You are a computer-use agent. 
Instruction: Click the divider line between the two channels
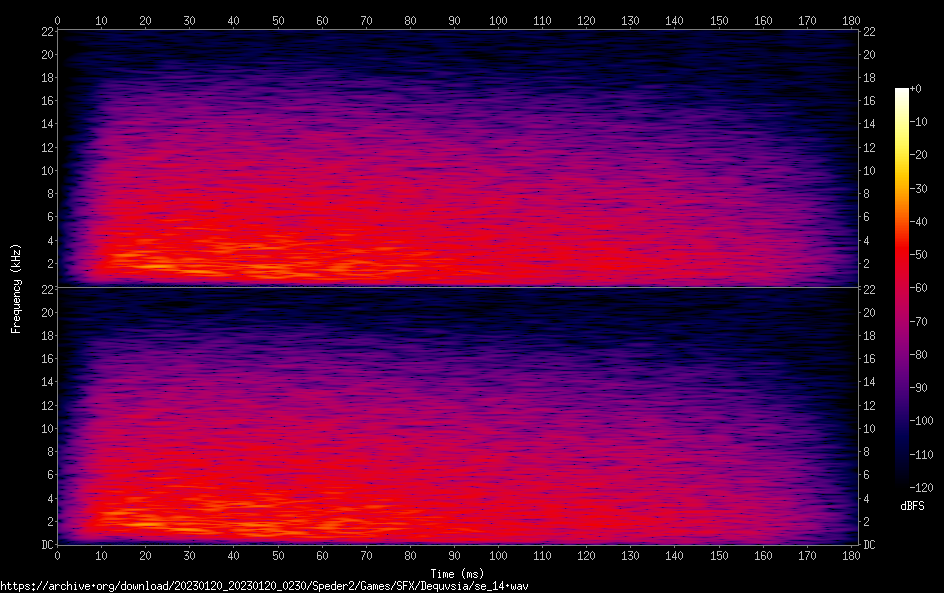click(x=458, y=288)
